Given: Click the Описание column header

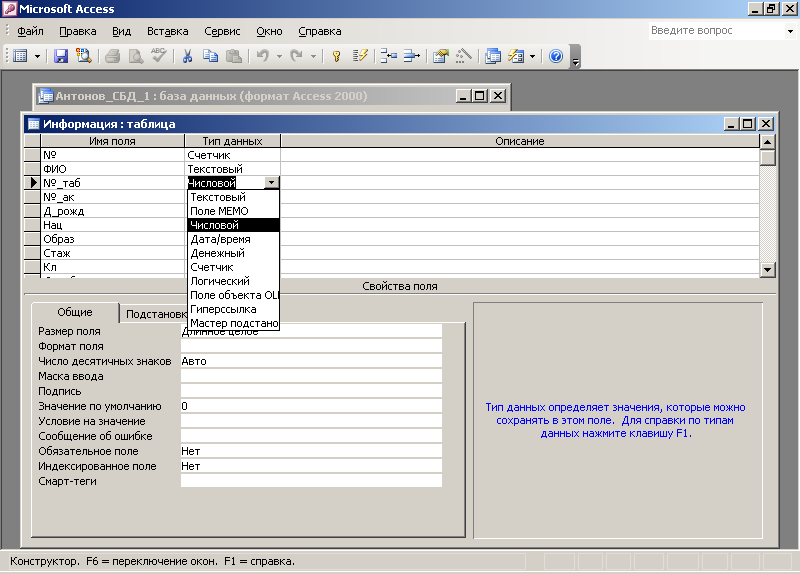Looking at the screenshot, I should click(x=519, y=141).
